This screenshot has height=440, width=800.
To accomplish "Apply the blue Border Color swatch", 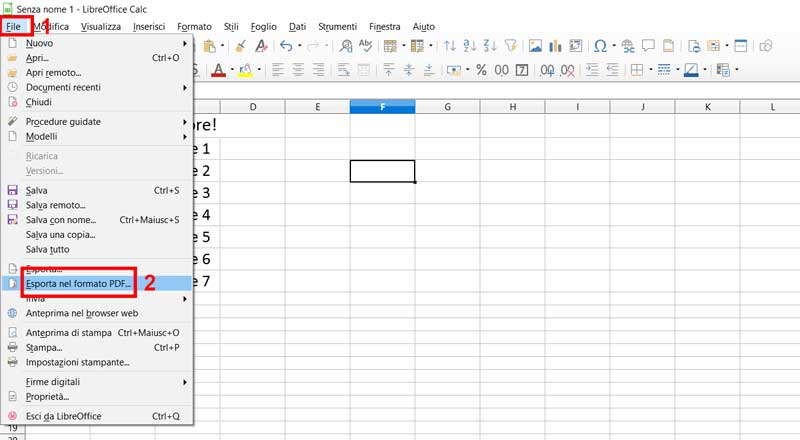I will pos(691,70).
